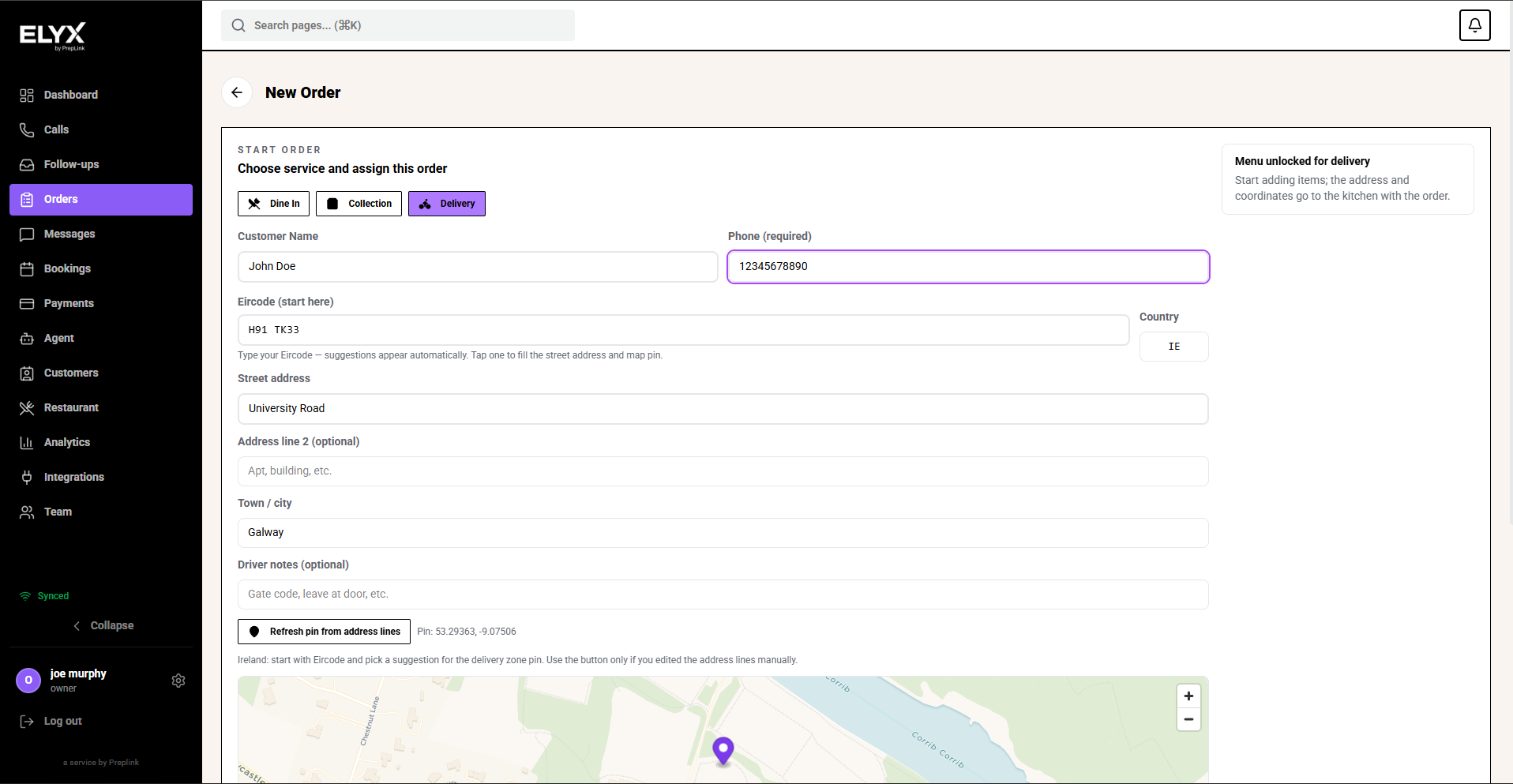Click the Agent robot icon
This screenshot has height=784, width=1513.
click(x=27, y=338)
